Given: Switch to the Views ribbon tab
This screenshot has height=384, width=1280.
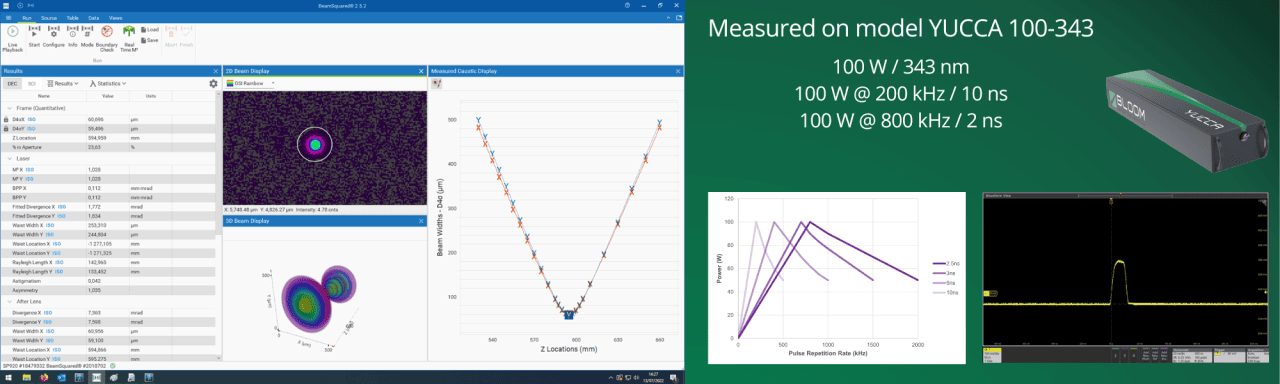Looking at the screenshot, I should pyautogui.click(x=116, y=17).
